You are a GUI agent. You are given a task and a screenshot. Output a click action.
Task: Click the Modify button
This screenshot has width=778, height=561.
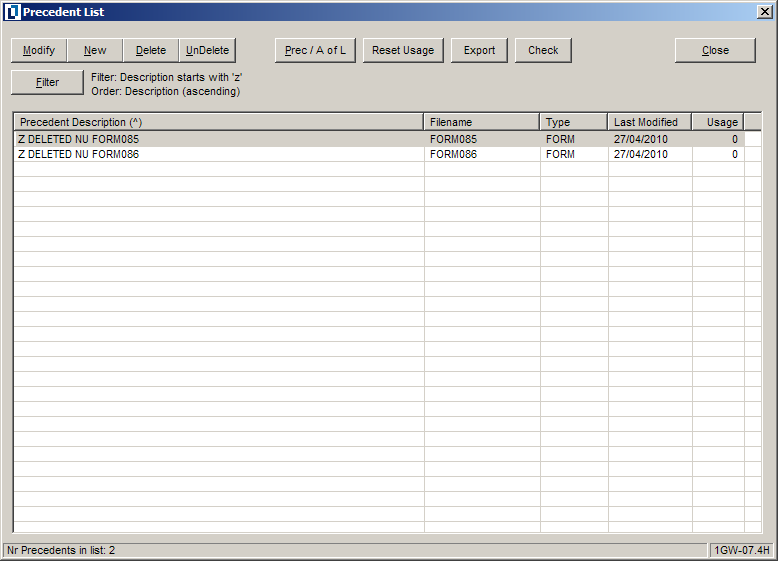(x=39, y=50)
